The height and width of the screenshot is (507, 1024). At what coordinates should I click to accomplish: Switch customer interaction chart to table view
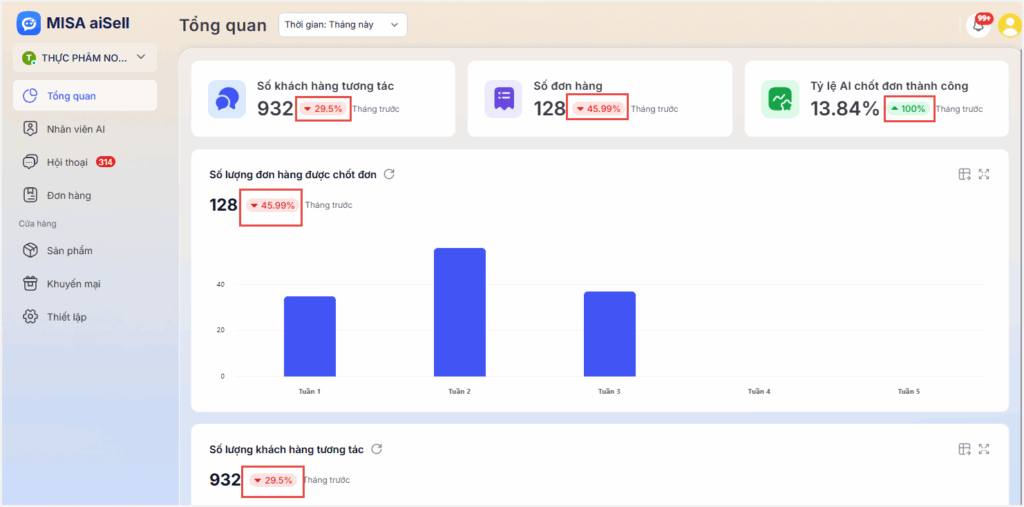point(964,450)
